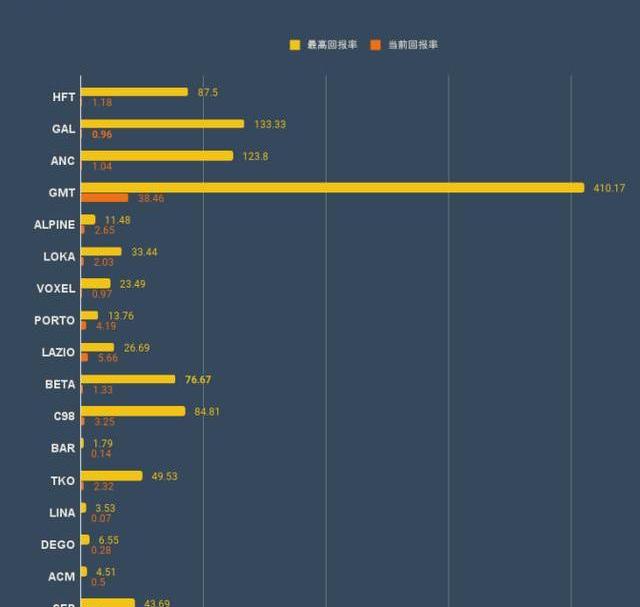640x607 pixels.
Task: Click the orange 当前回报率 legend swatch
Action: coord(376,45)
